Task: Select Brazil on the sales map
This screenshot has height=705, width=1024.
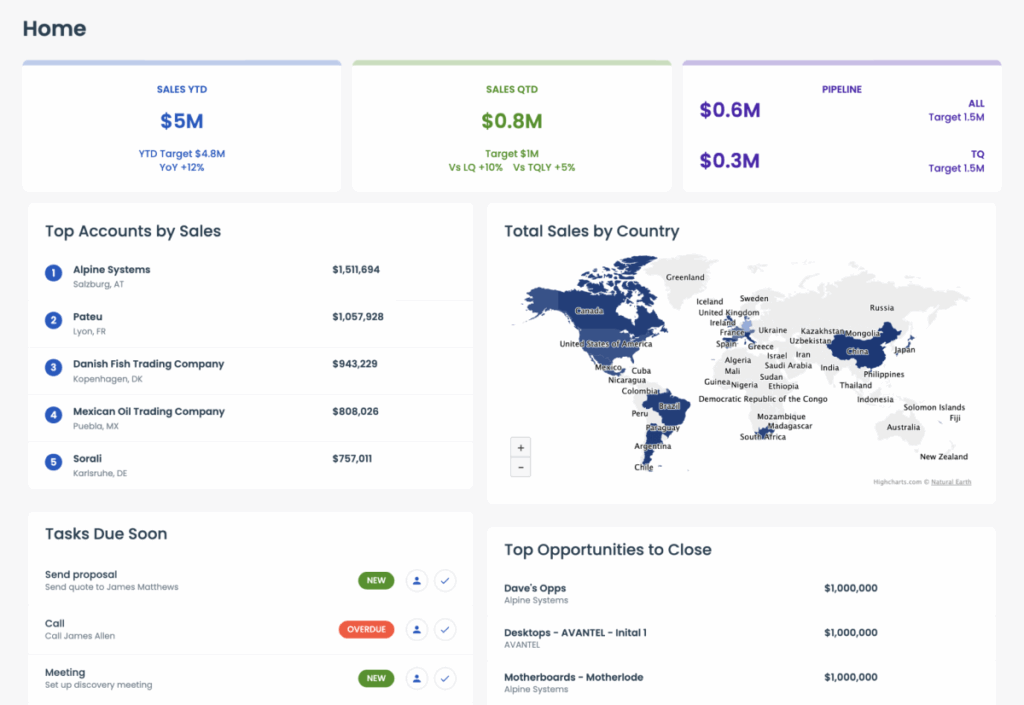Action: pos(669,406)
